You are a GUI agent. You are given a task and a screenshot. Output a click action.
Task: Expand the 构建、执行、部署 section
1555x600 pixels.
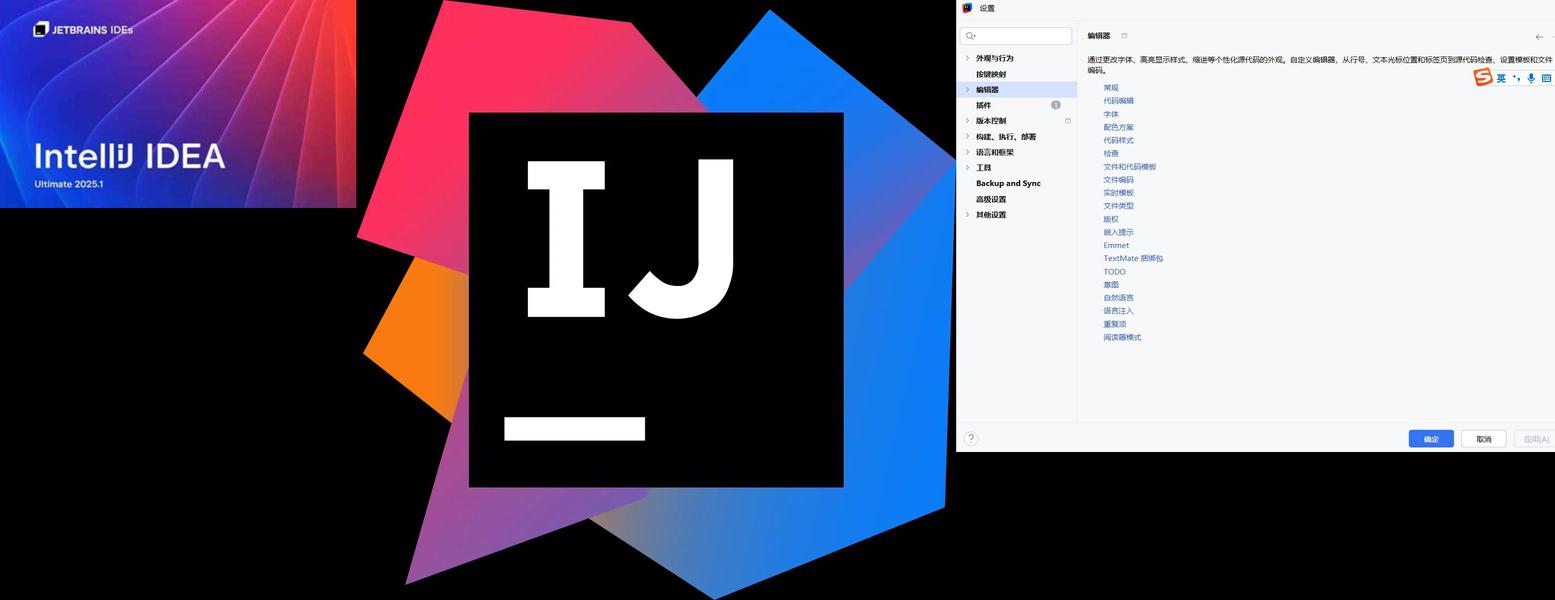[967, 137]
